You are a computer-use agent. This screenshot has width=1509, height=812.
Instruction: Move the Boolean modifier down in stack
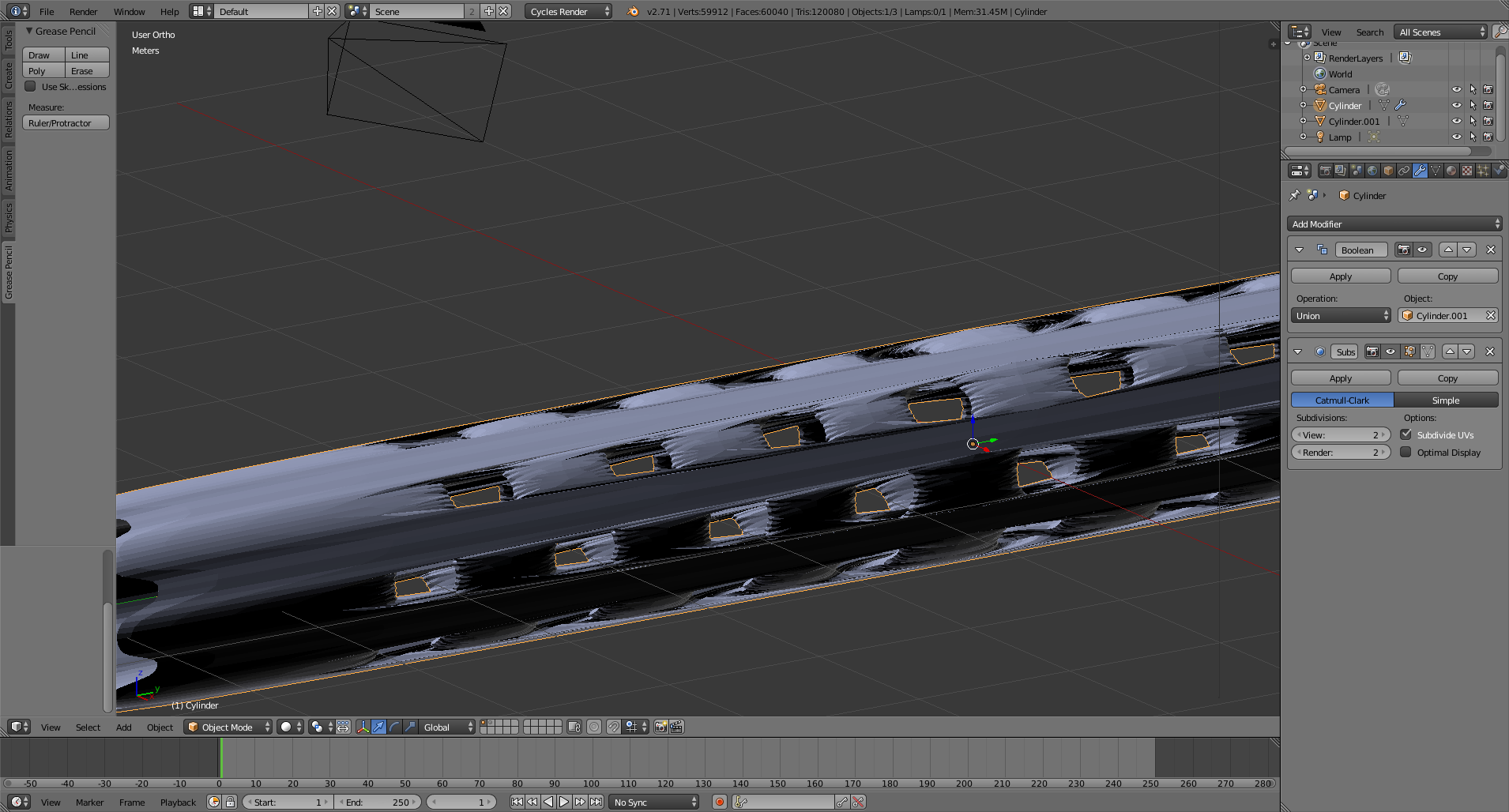pyautogui.click(x=1467, y=250)
